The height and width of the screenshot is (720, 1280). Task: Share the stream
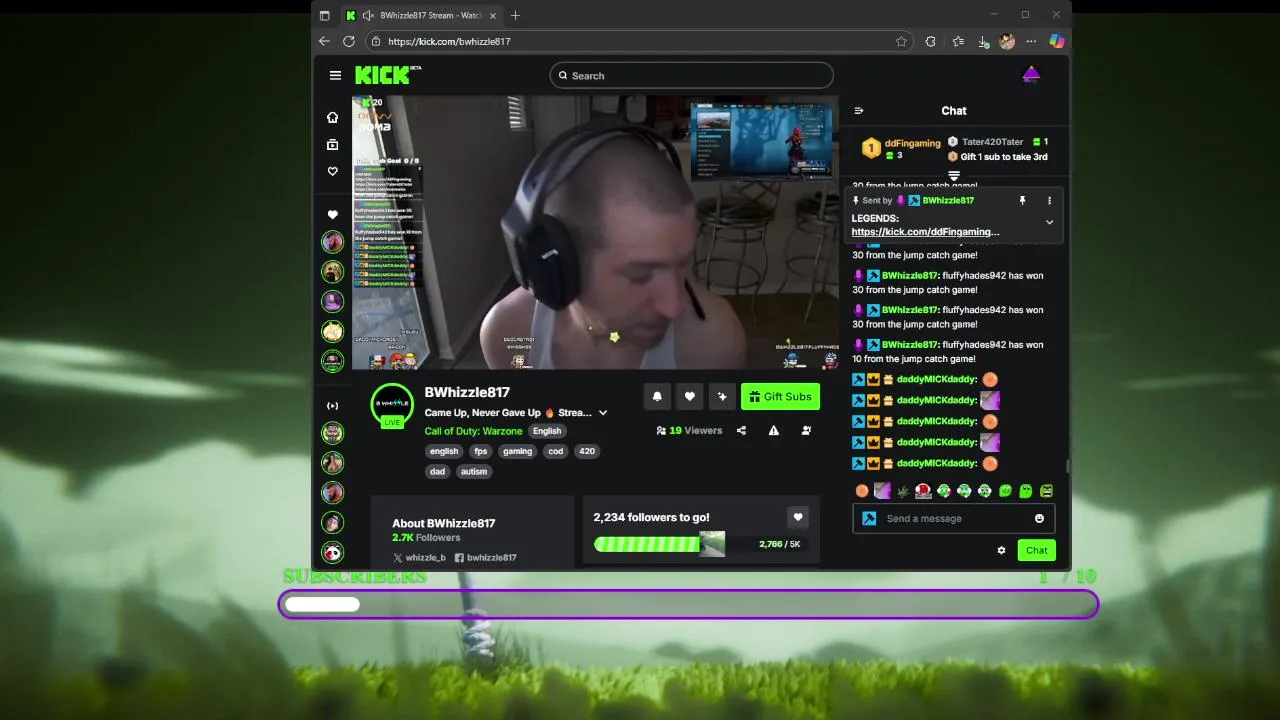(741, 431)
